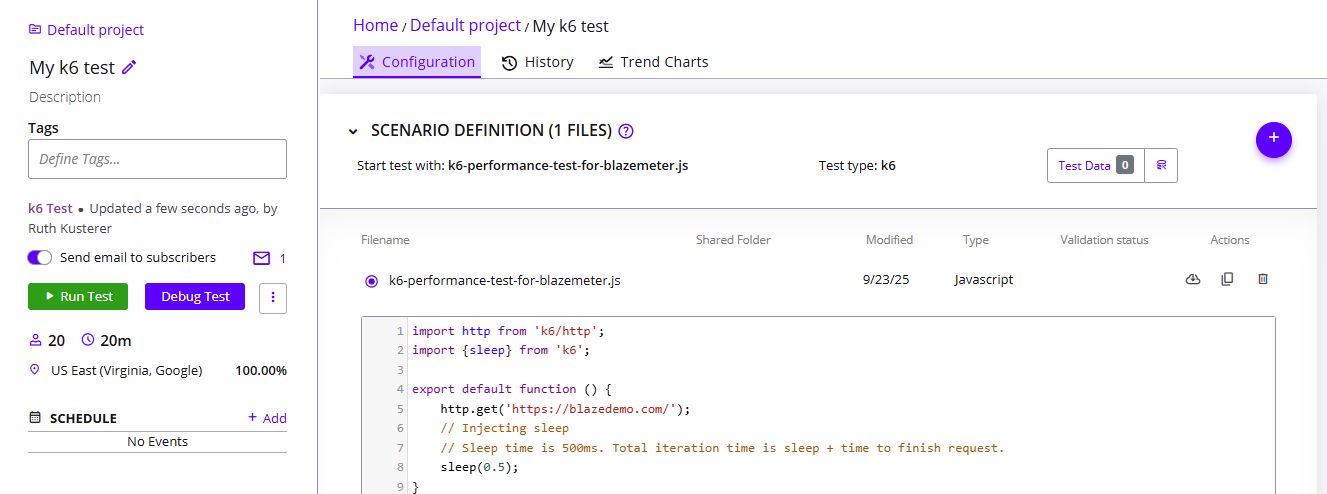
Task: Go to Default project breadcrumb link
Action: (x=465, y=26)
